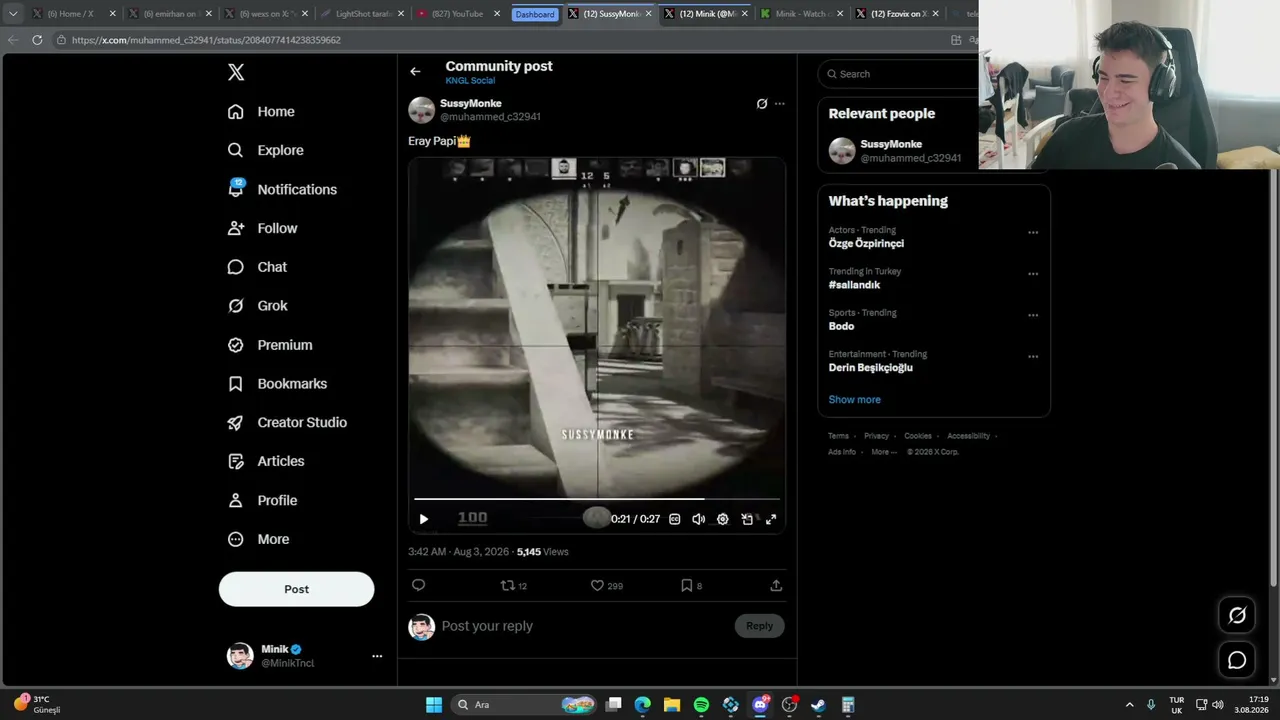Go back using the Community post arrow
Viewport: 1280px width, 720px height.
pyautogui.click(x=415, y=71)
